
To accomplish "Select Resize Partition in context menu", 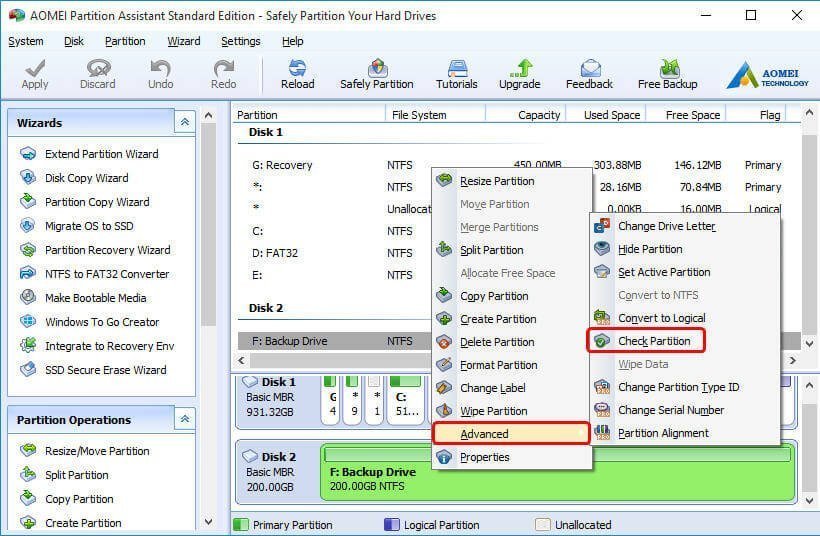I will tap(512, 181).
